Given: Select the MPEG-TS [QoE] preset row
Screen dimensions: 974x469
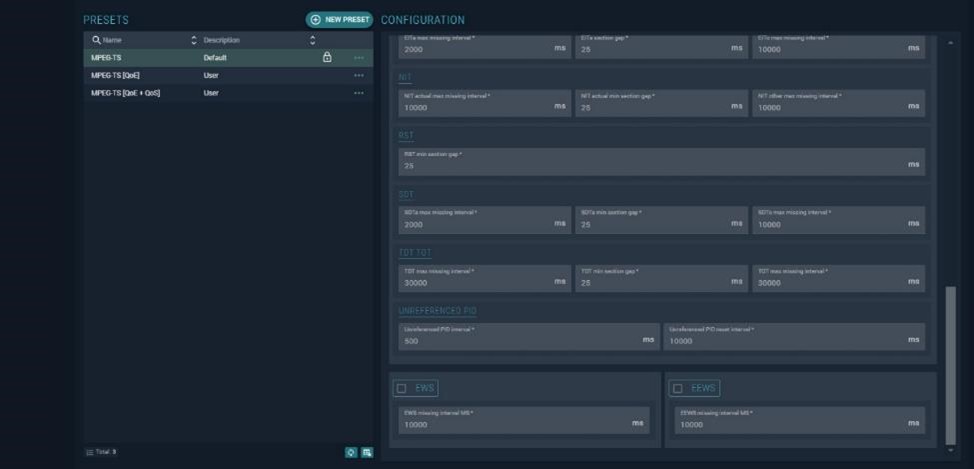Looking at the screenshot, I should [x=200, y=75].
